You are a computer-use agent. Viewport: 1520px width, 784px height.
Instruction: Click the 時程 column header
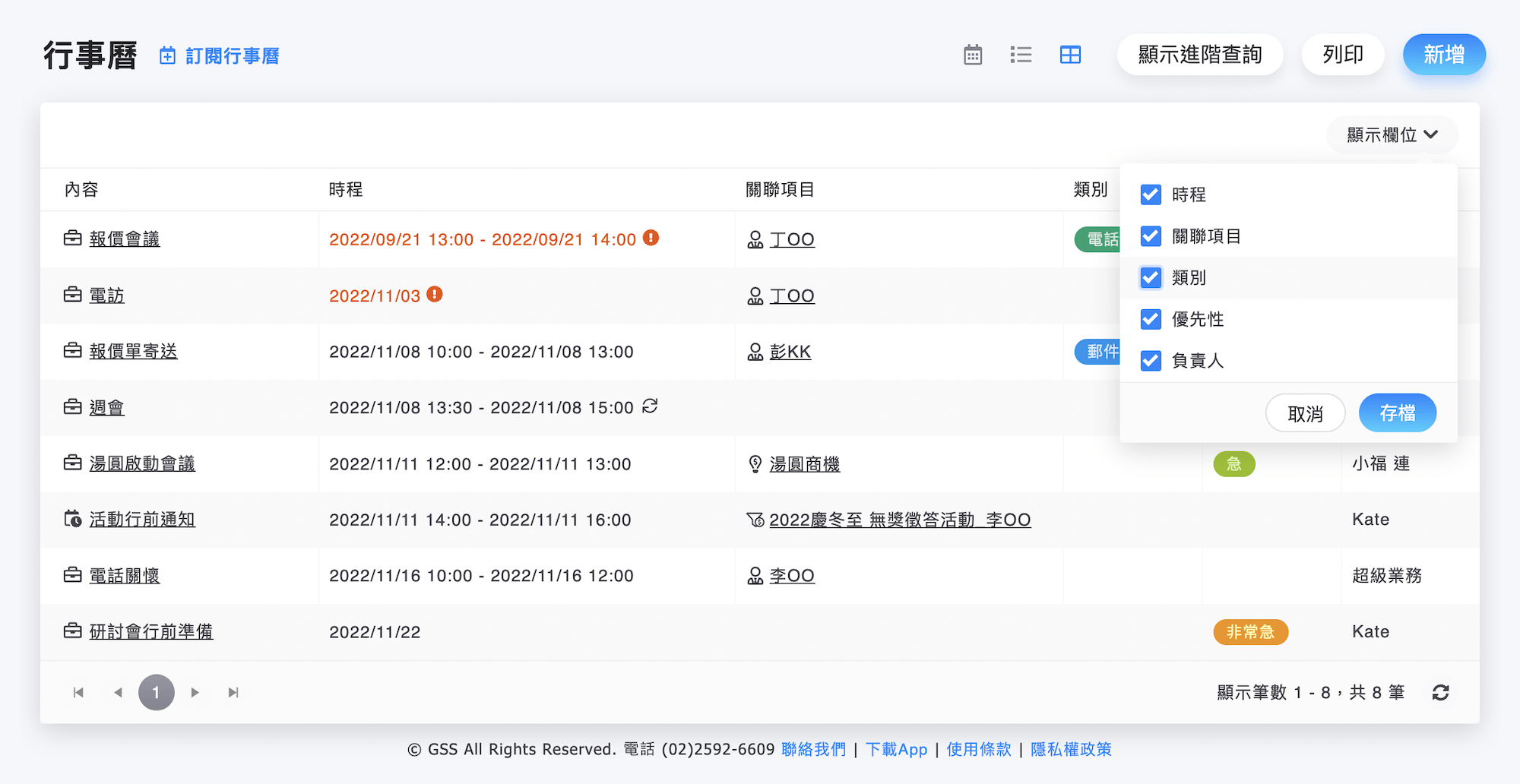[346, 189]
